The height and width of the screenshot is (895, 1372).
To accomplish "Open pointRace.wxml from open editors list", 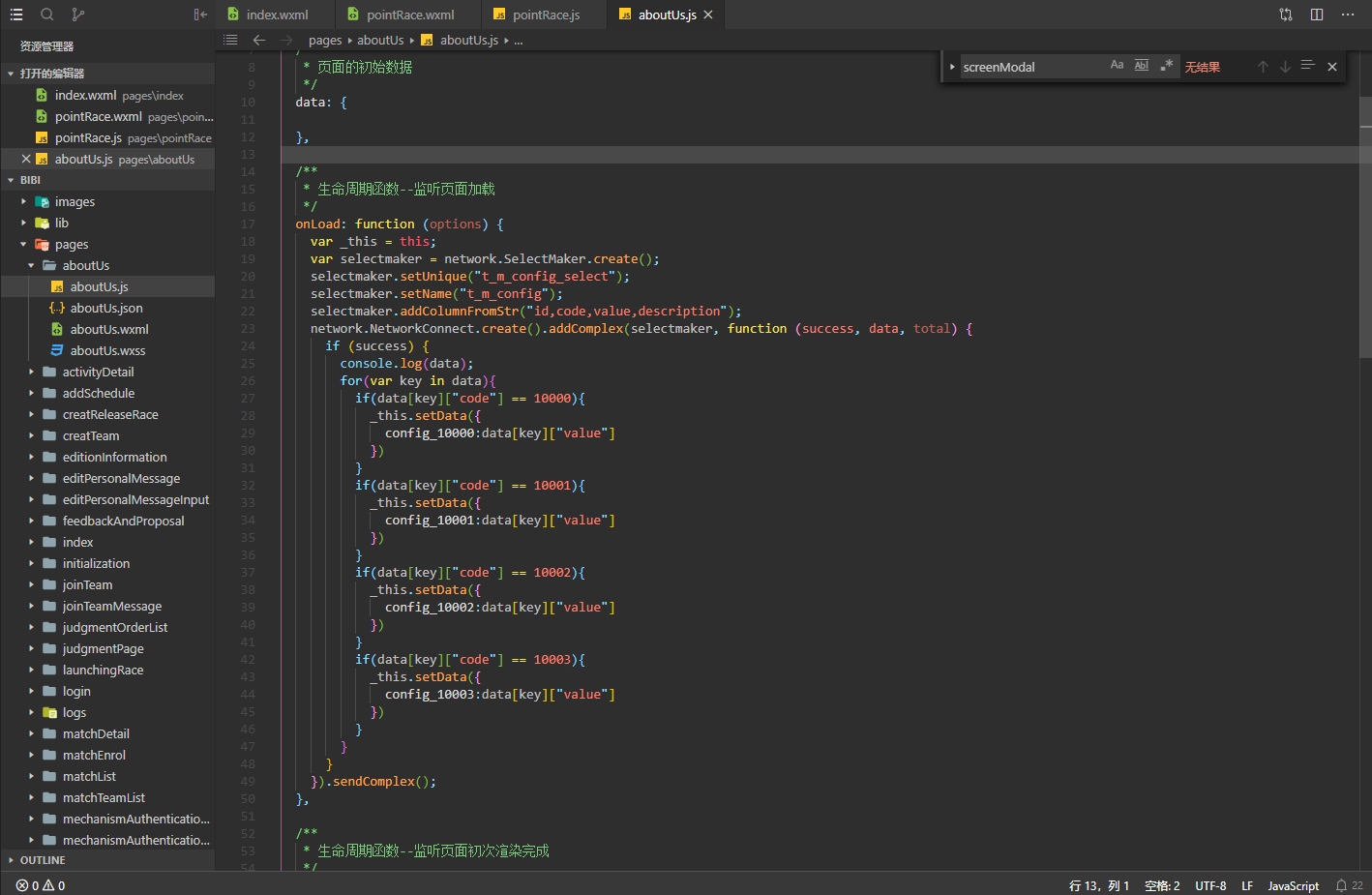I will pos(106,116).
